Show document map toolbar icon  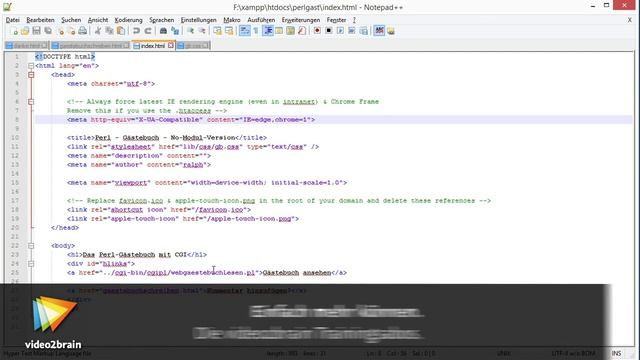pyautogui.click(x=291, y=31)
